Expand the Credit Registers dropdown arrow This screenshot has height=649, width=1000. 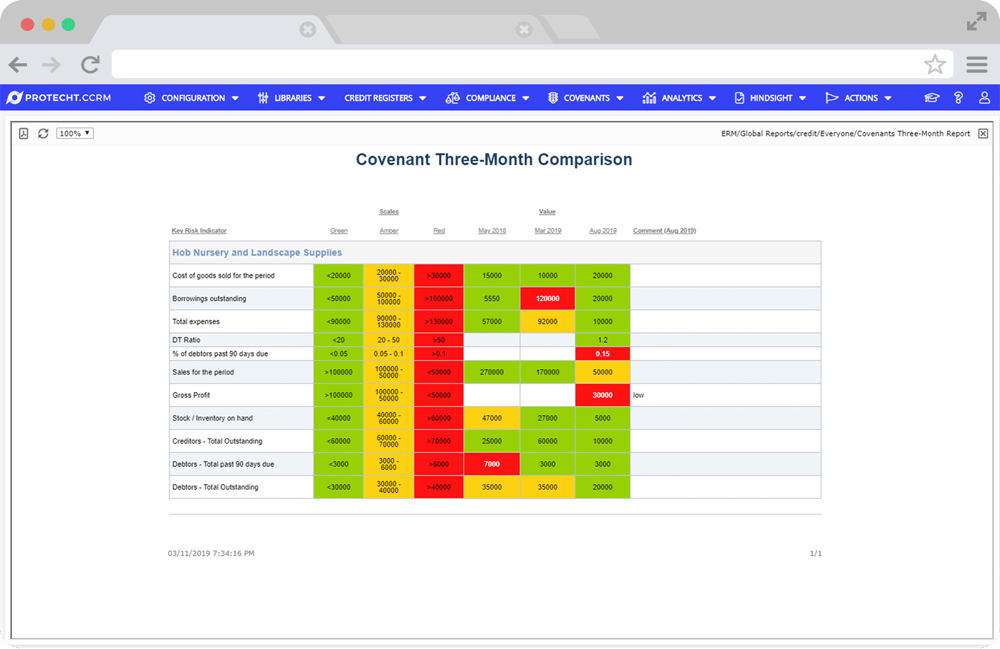pos(424,98)
